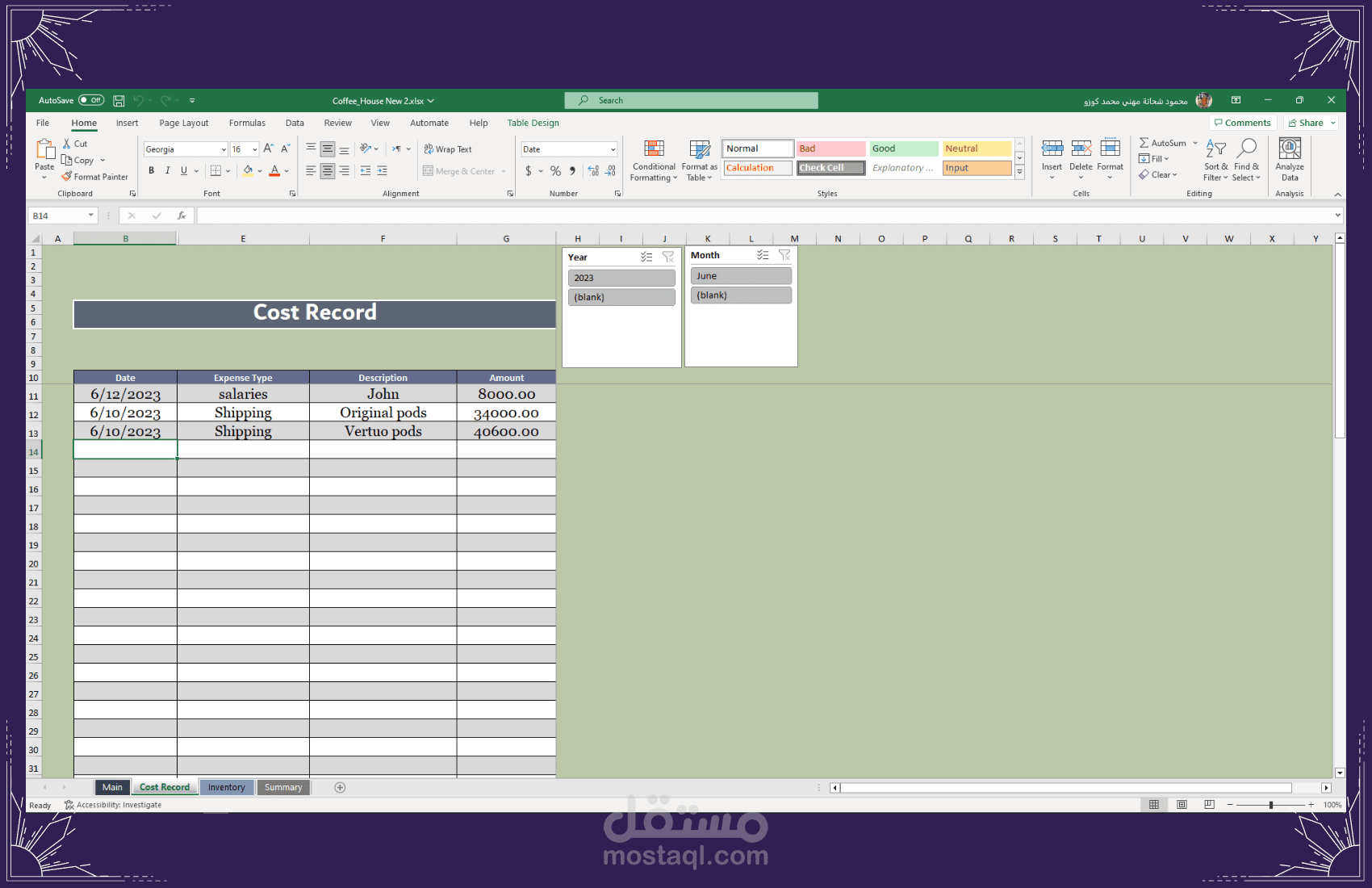Open the font size dropdown
The height and width of the screenshot is (888, 1372).
[x=254, y=149]
